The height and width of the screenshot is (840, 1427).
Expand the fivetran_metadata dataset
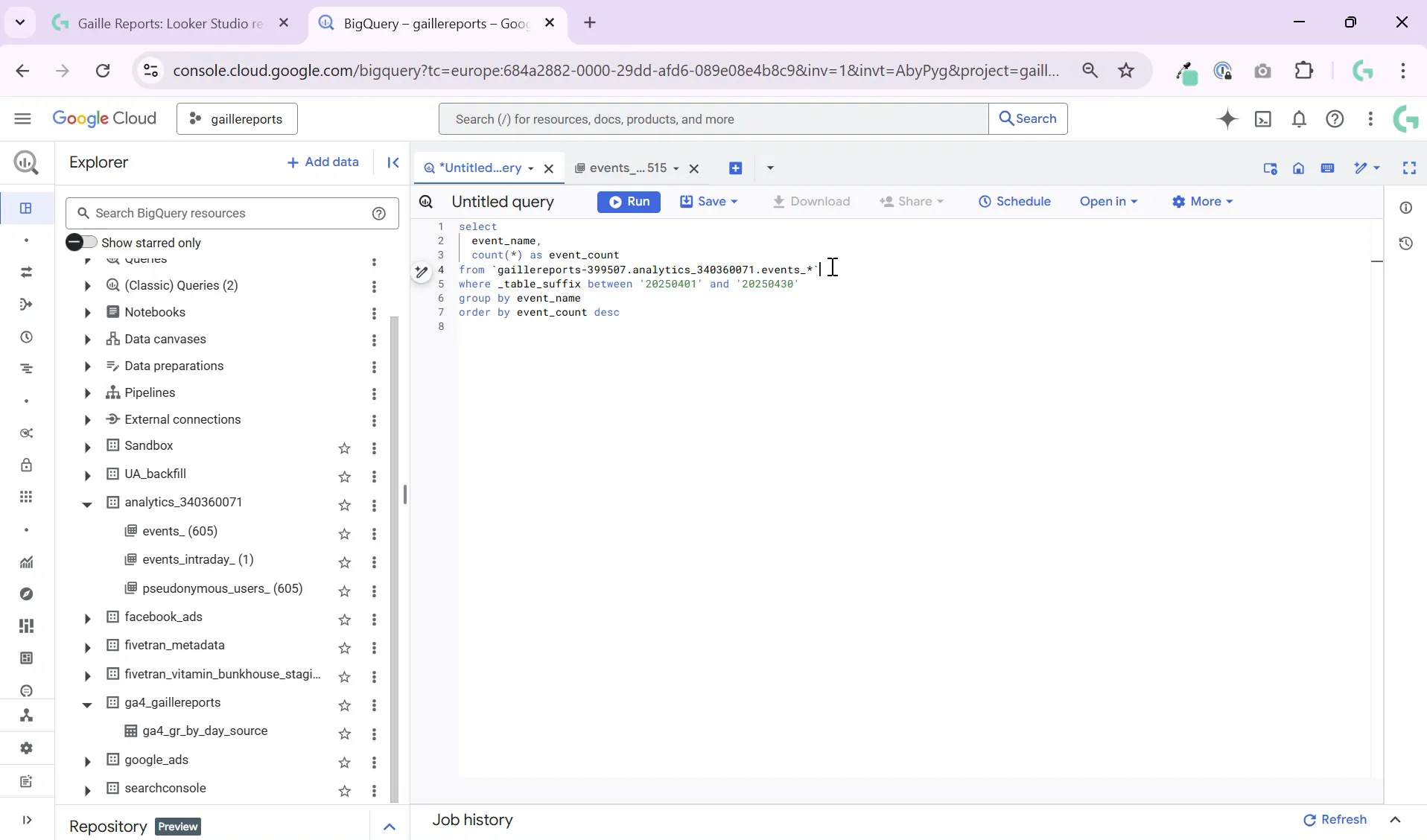87,647
